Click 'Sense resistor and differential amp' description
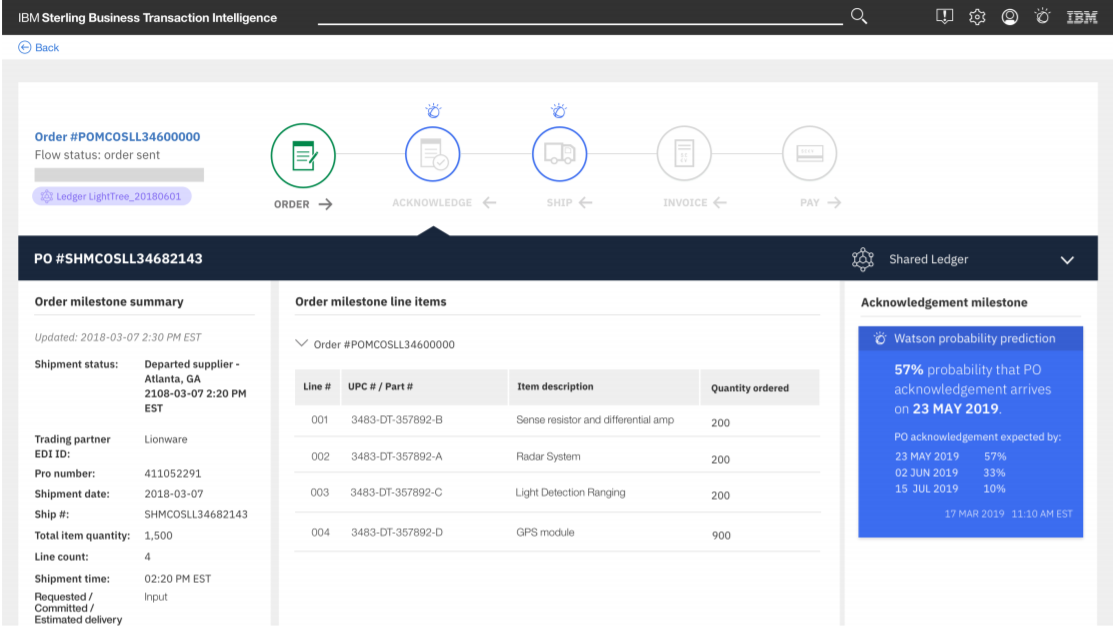The height and width of the screenshot is (639, 1113). point(595,420)
